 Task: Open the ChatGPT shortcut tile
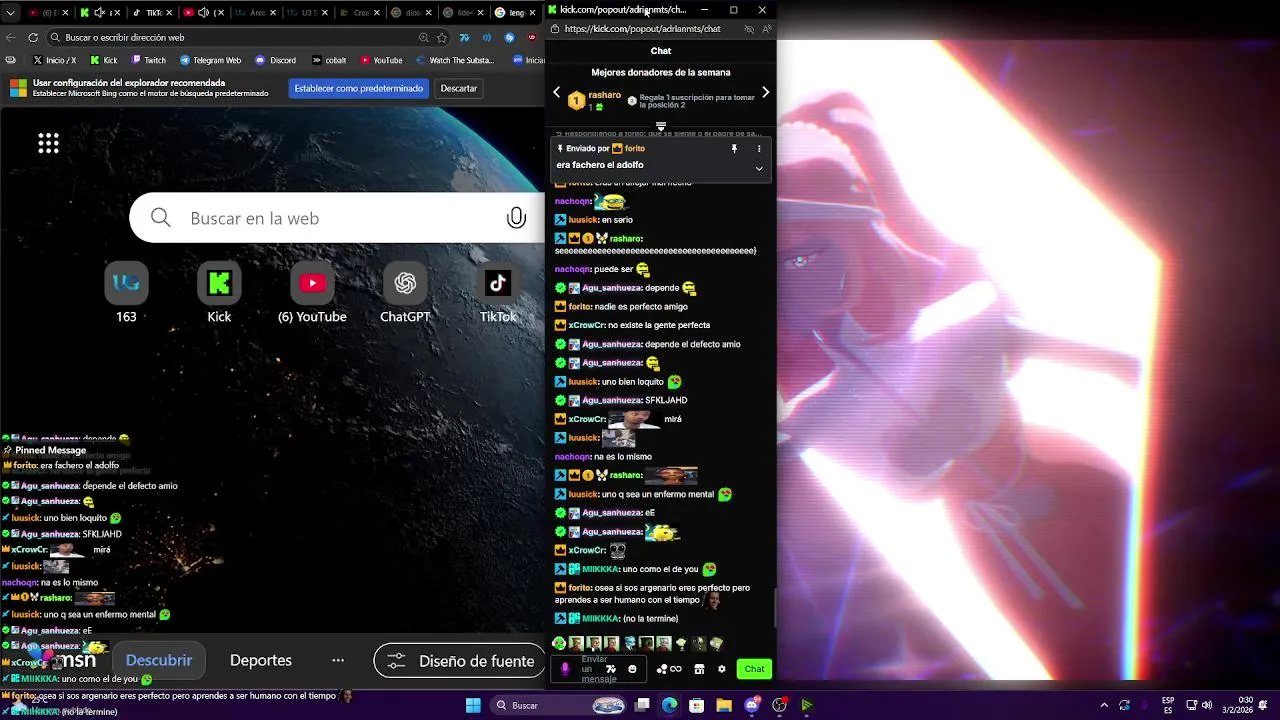click(x=405, y=292)
